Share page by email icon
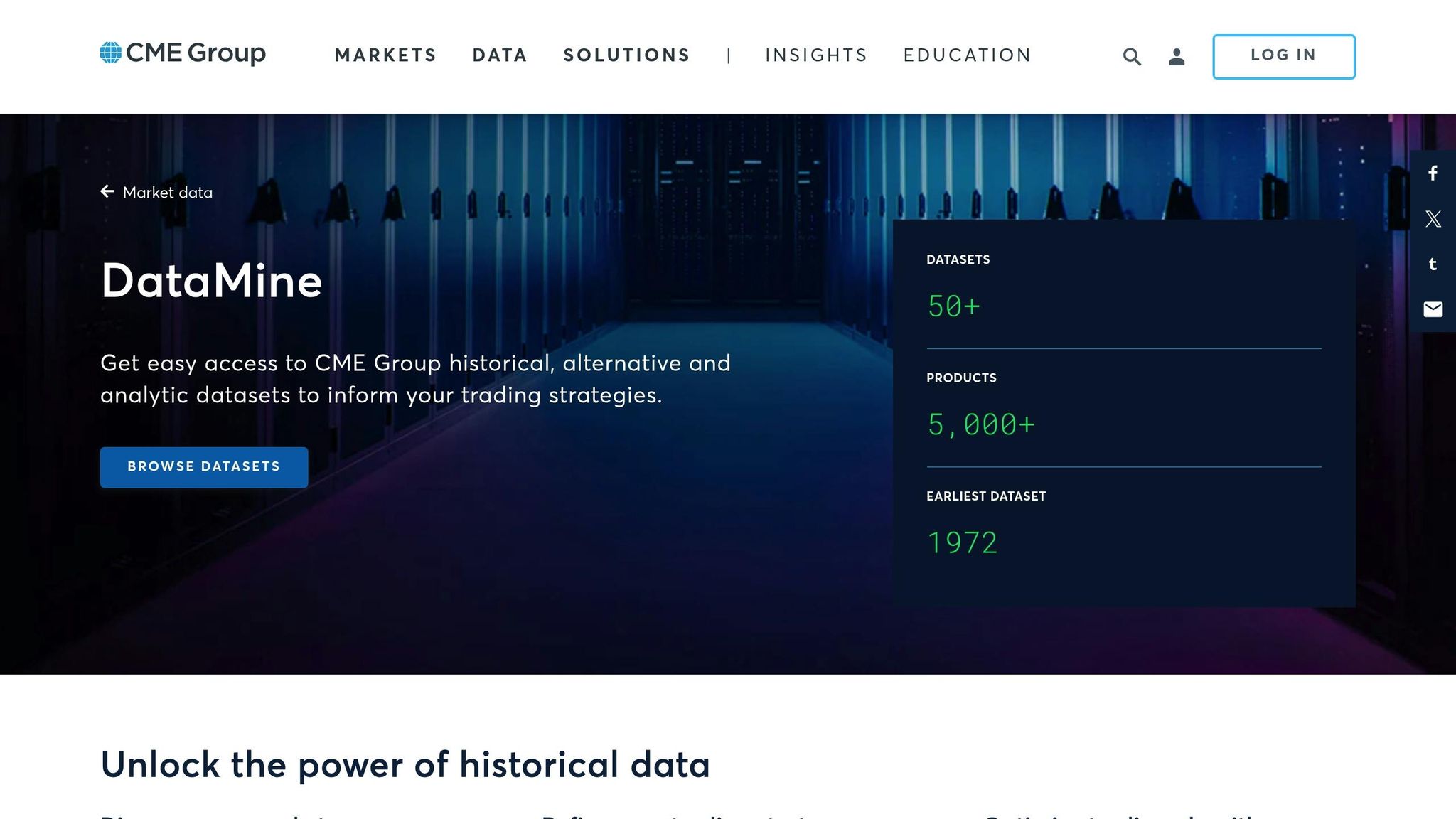The image size is (1456, 819). [x=1433, y=309]
